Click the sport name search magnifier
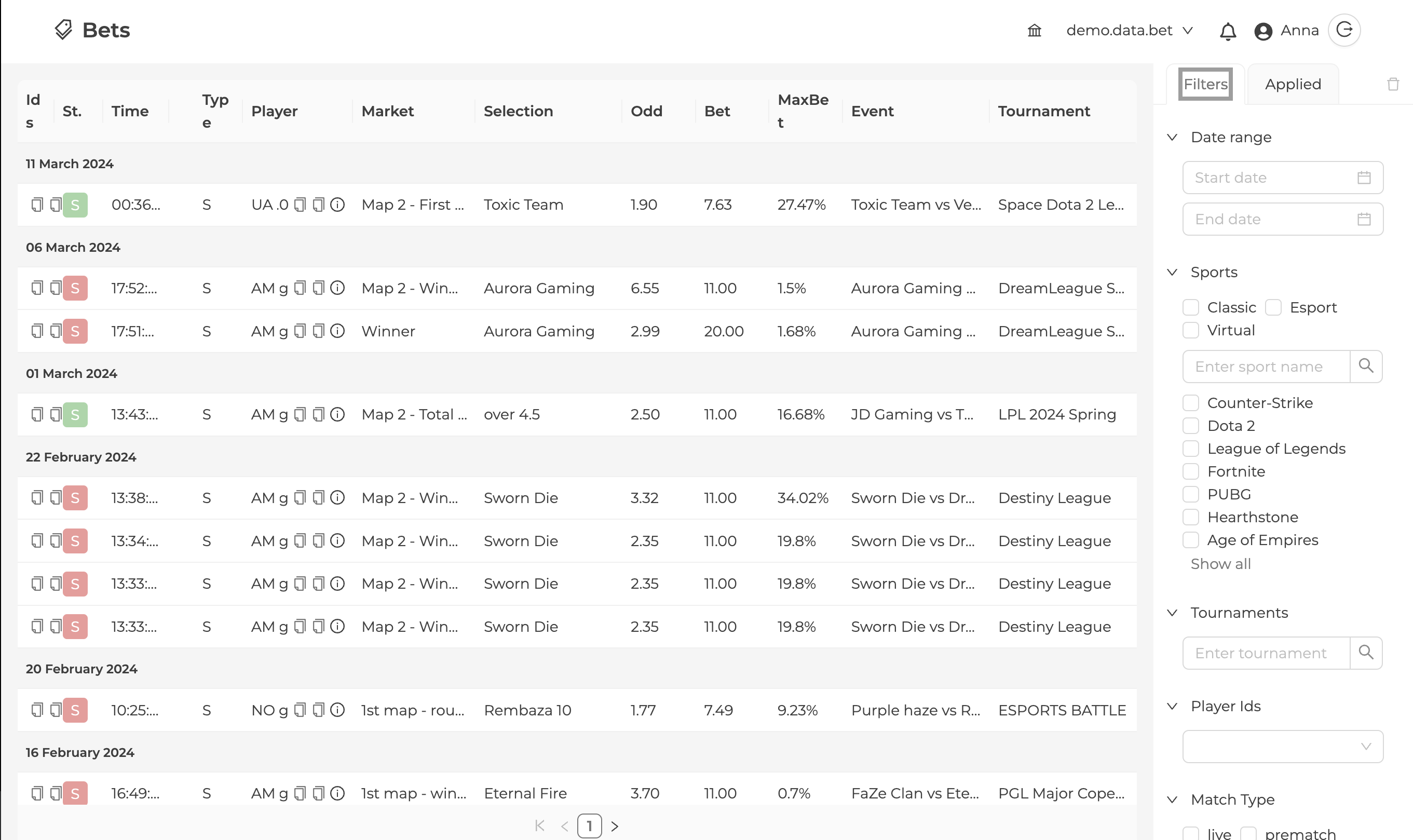Image resolution: width=1413 pixels, height=840 pixels. coord(1366,366)
